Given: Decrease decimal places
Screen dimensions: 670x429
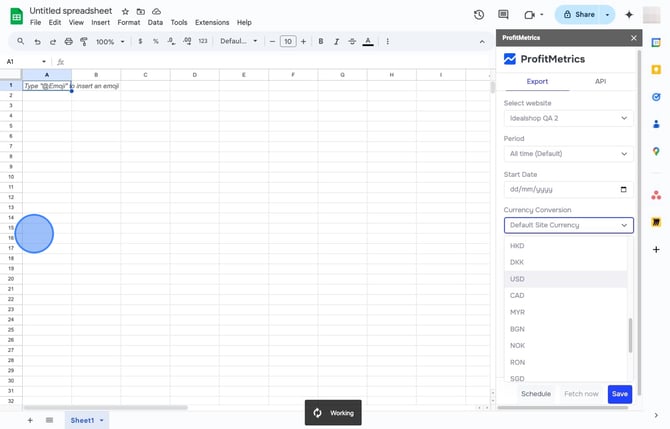Looking at the screenshot, I should pyautogui.click(x=171, y=41).
